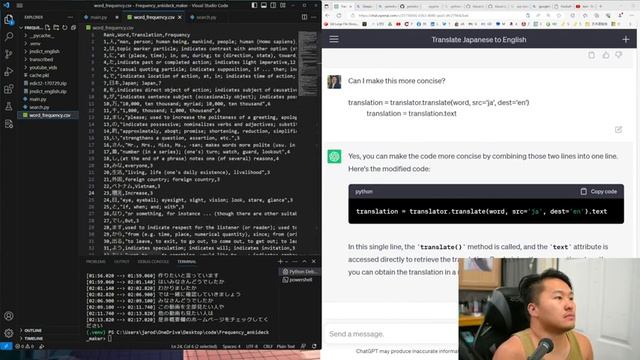Viewport: 640px width, 360px height.
Task: Reload the browser page
Action: coord(339,16)
